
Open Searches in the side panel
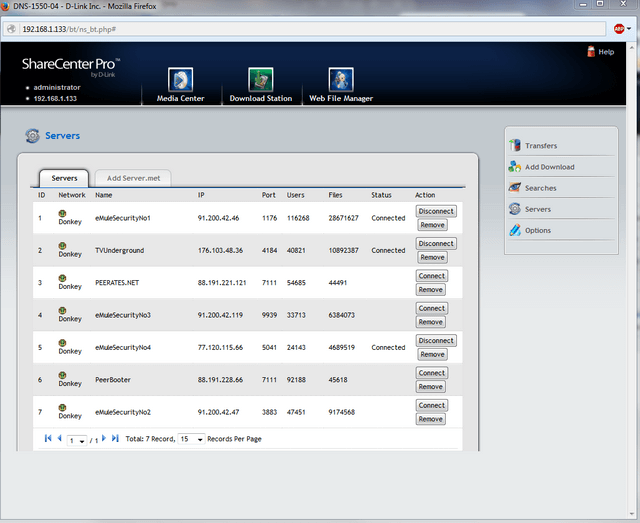540,188
